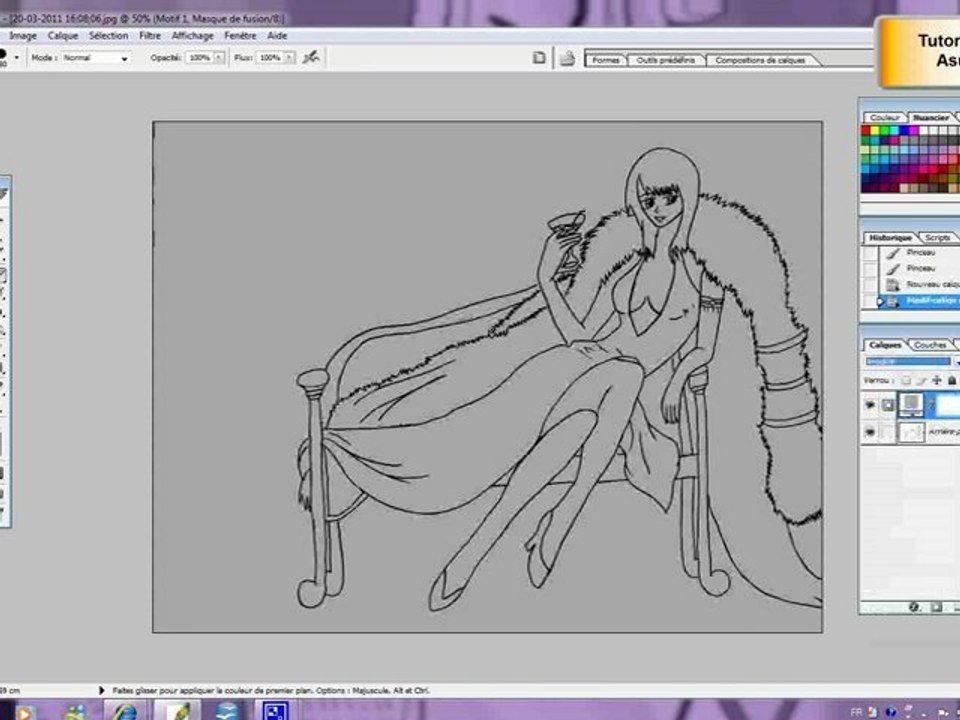Open the Calque menu

[x=62, y=36]
